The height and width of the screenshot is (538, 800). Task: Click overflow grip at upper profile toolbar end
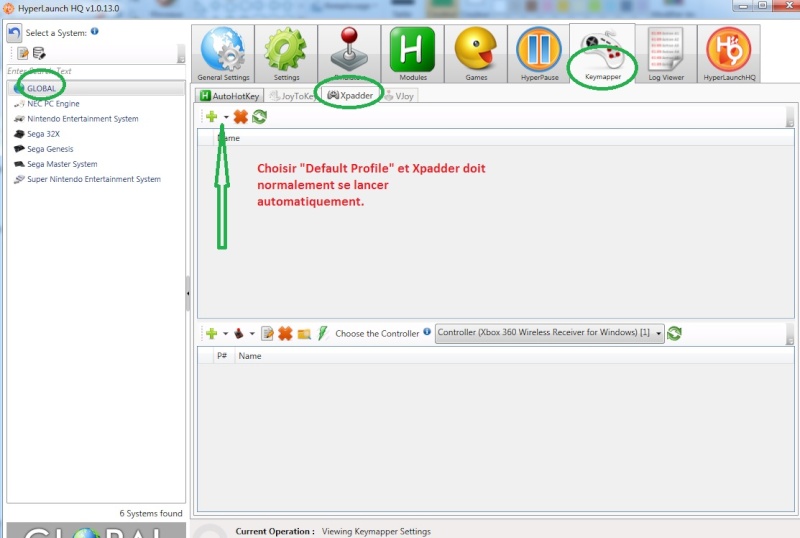click(x=790, y=117)
